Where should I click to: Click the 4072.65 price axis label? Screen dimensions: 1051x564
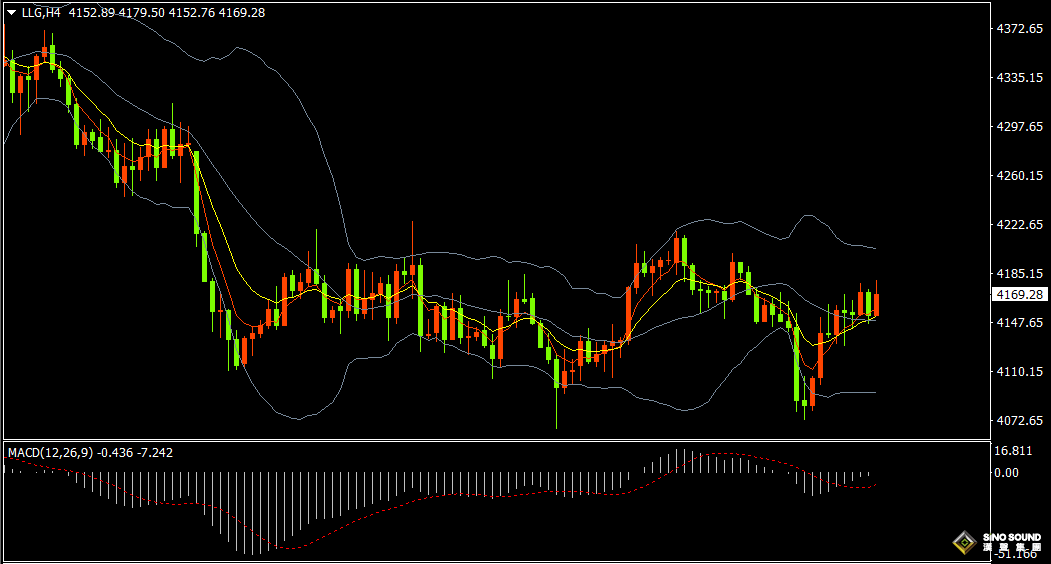pos(1019,420)
